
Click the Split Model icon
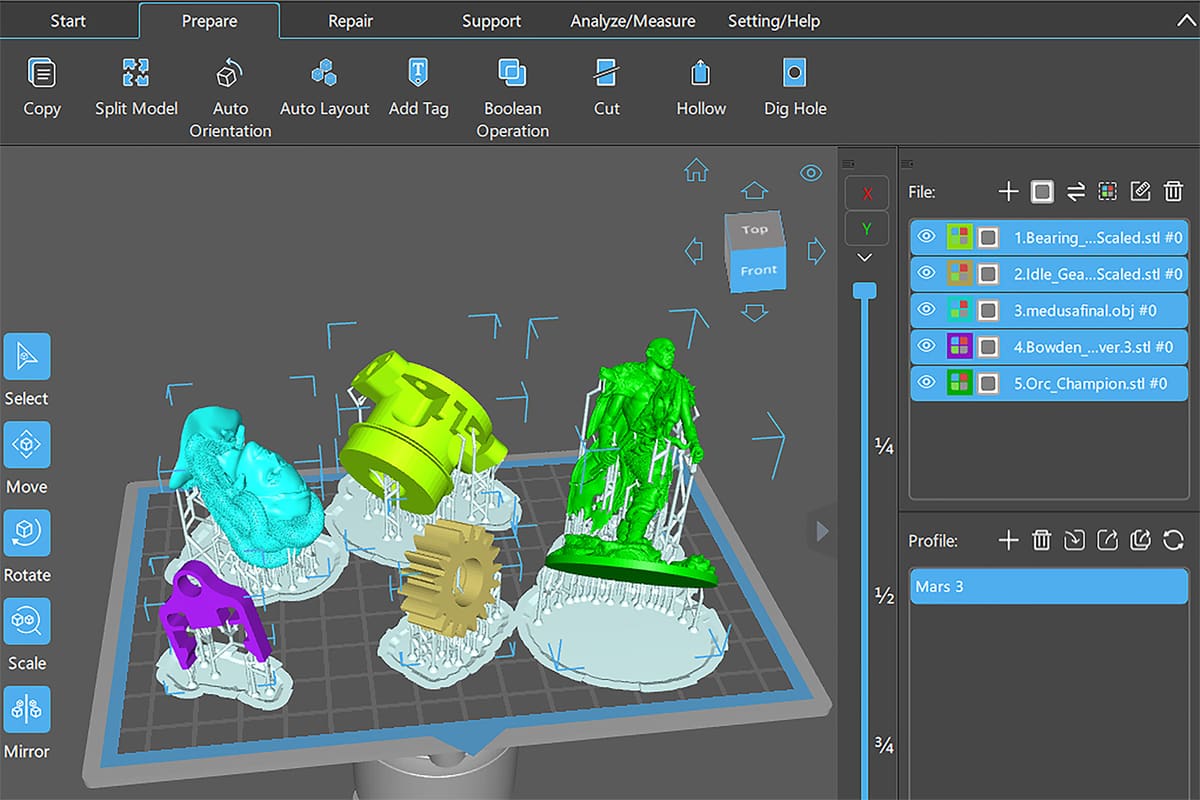[x=136, y=75]
